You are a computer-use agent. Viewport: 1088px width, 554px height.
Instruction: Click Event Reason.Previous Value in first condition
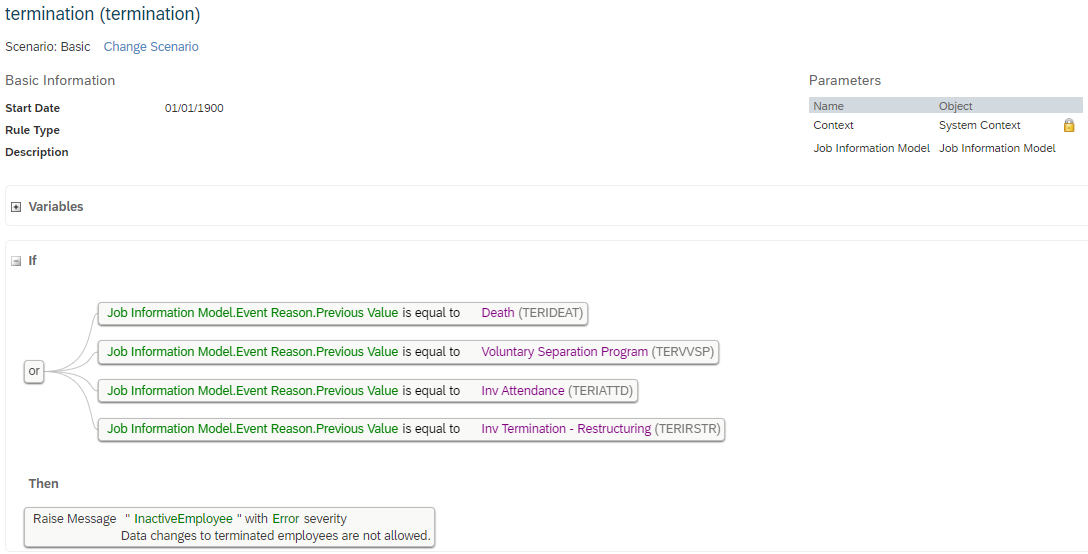click(317, 312)
